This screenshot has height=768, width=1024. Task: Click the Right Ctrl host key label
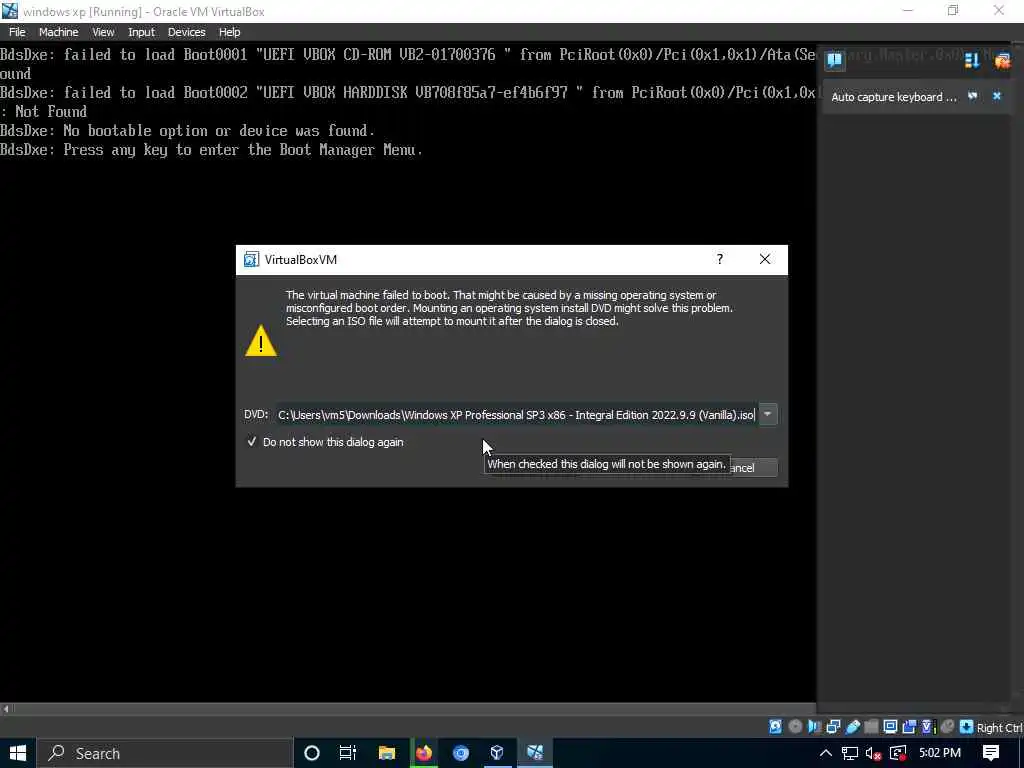pyautogui.click(x=999, y=727)
